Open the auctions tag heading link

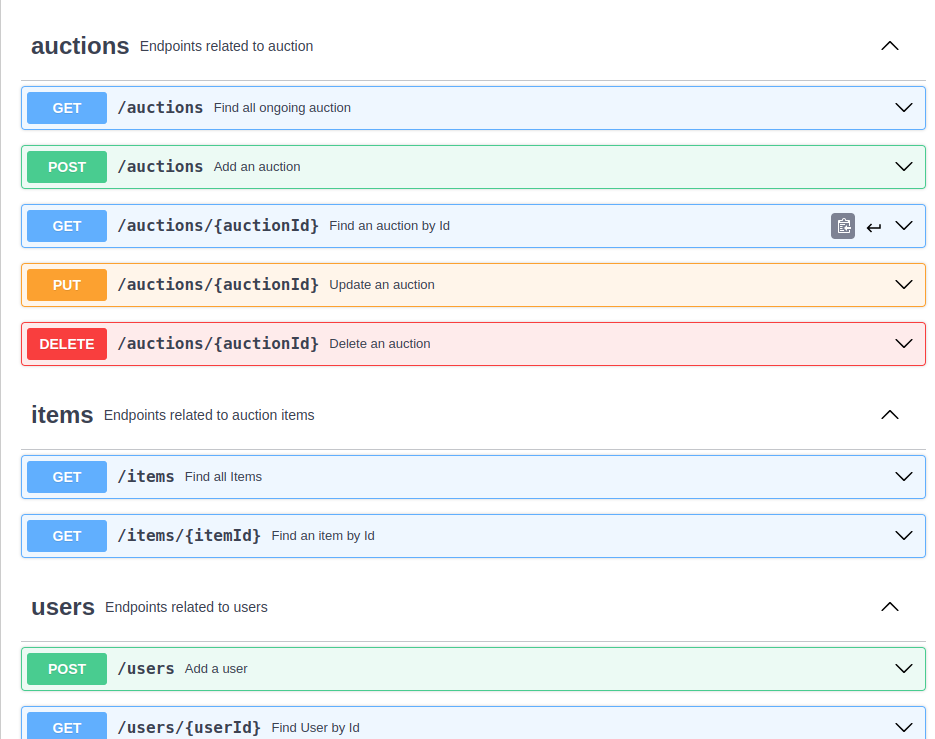click(80, 46)
